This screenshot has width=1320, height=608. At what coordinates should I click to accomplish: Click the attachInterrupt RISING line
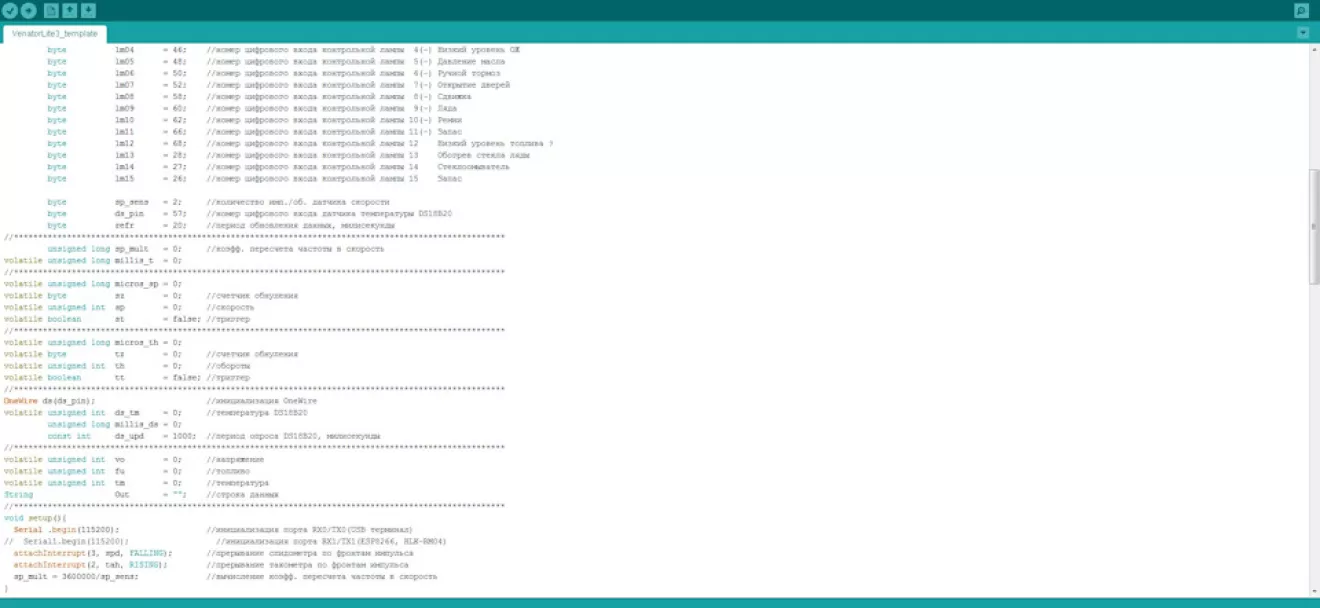pos(88,565)
